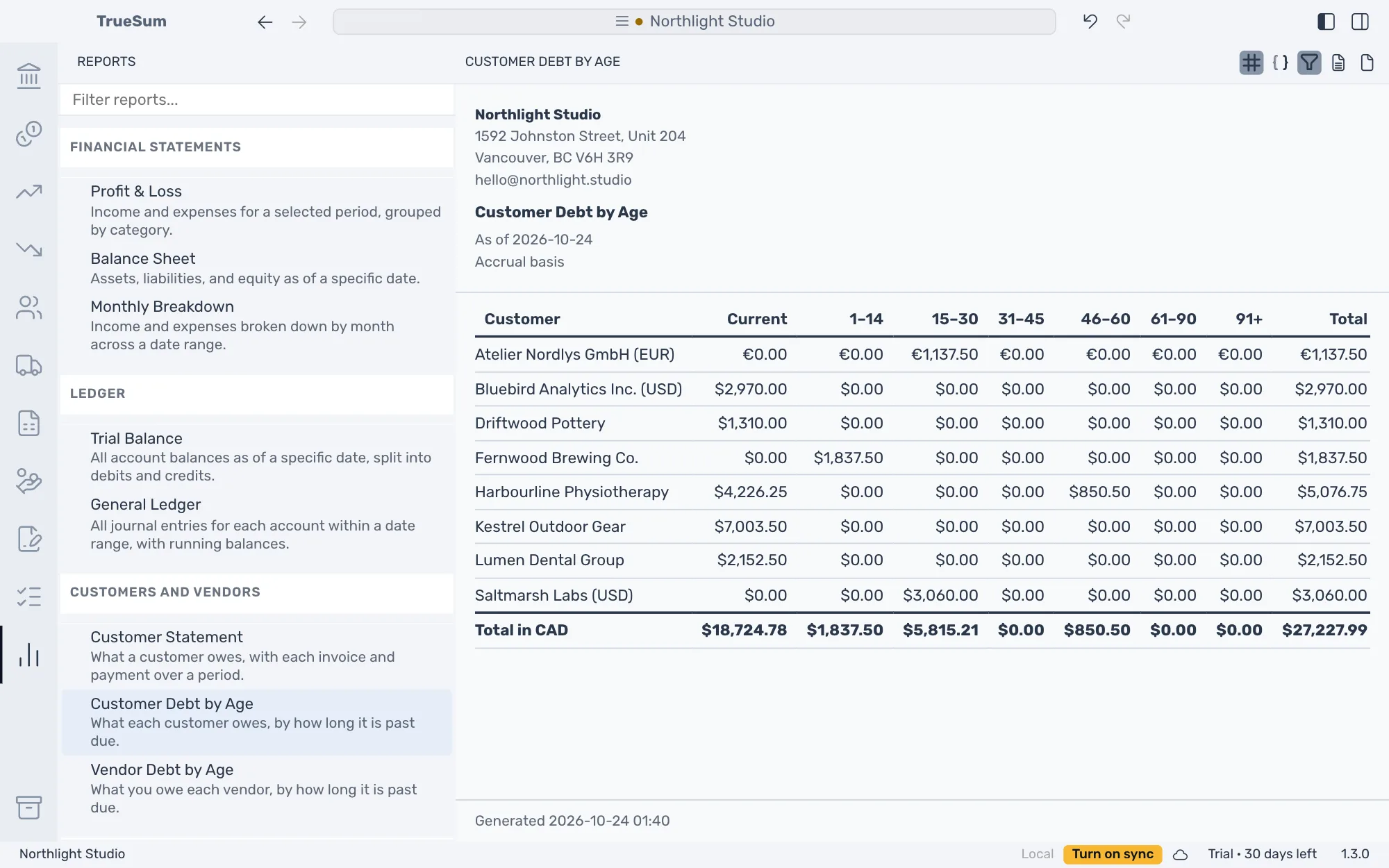Open the downward trend expenses icon

coord(28,249)
